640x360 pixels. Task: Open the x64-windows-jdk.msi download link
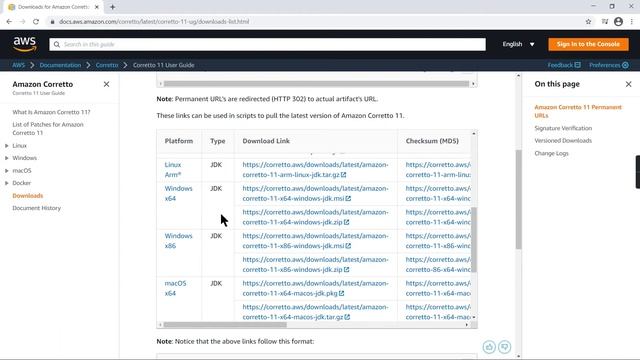[x=315, y=193]
